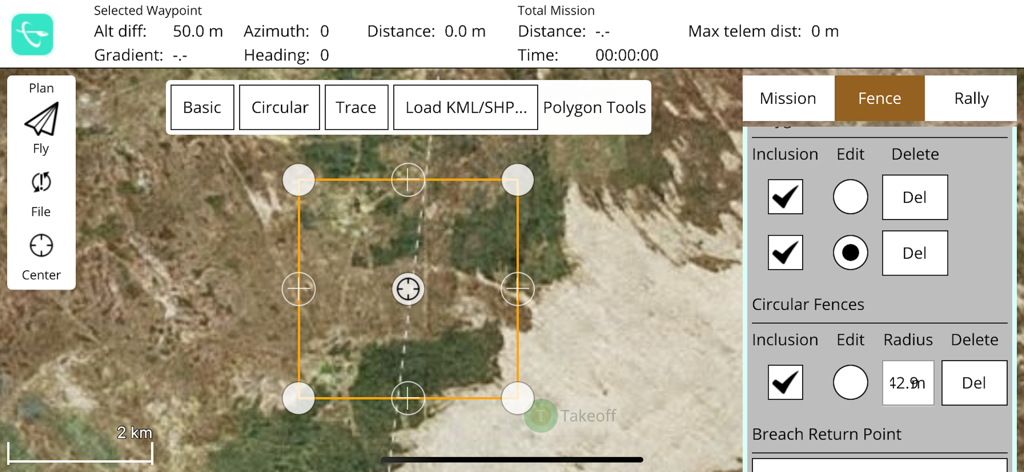Open the File sync icon
This screenshot has height=472, width=1024.
[x=41, y=182]
